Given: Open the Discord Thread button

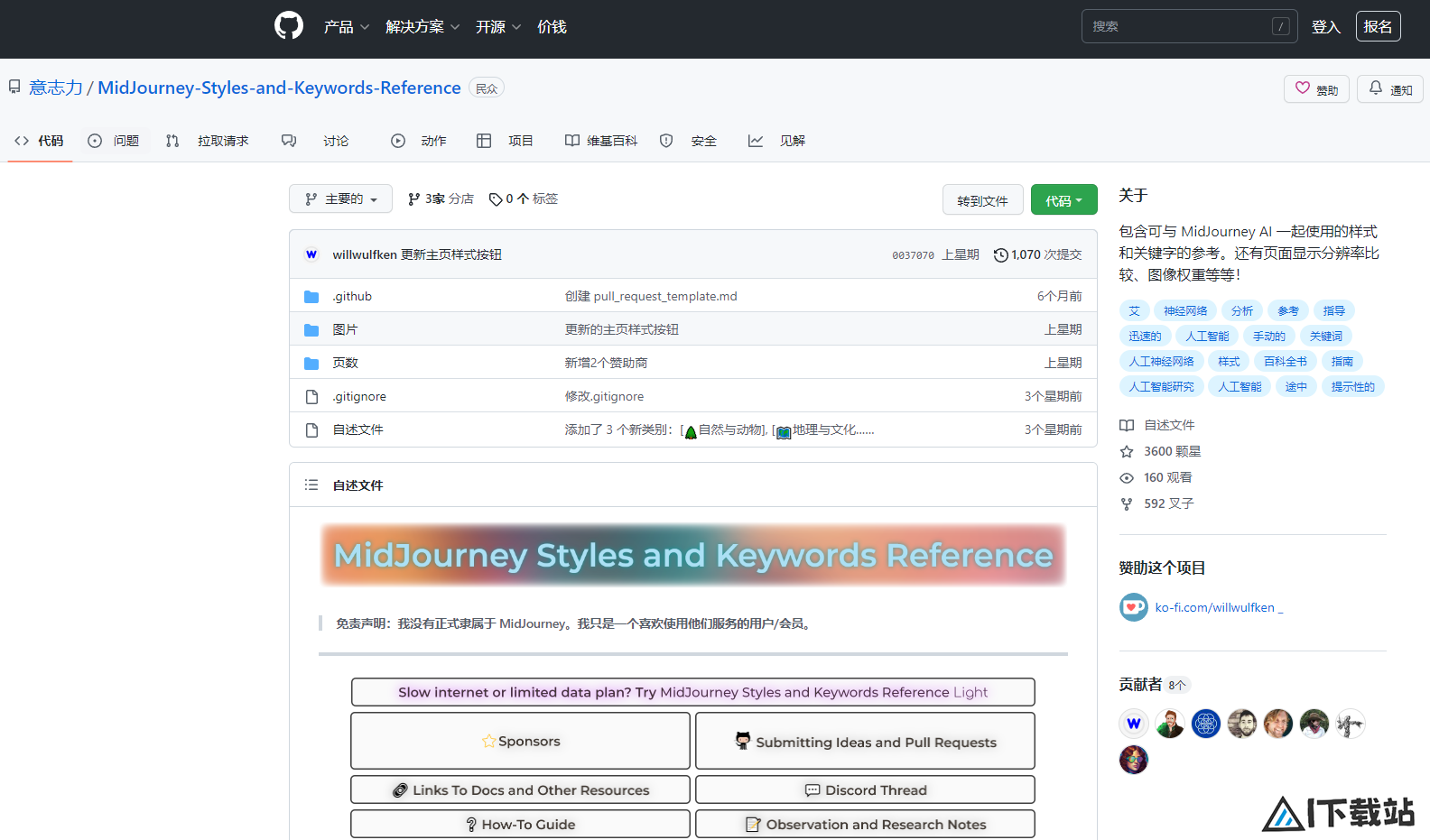Looking at the screenshot, I should point(865,789).
